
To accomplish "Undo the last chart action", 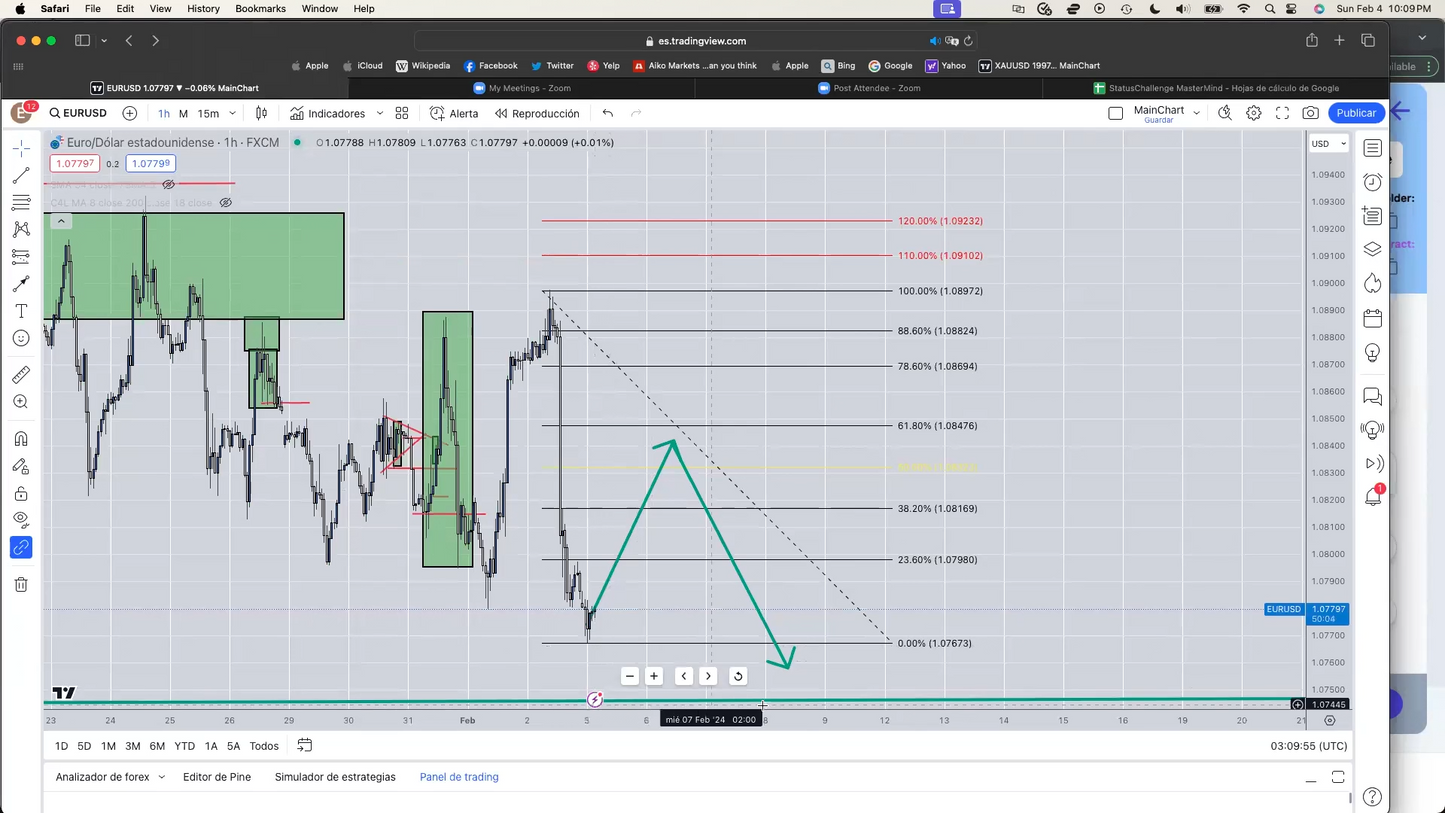I will click(x=608, y=113).
